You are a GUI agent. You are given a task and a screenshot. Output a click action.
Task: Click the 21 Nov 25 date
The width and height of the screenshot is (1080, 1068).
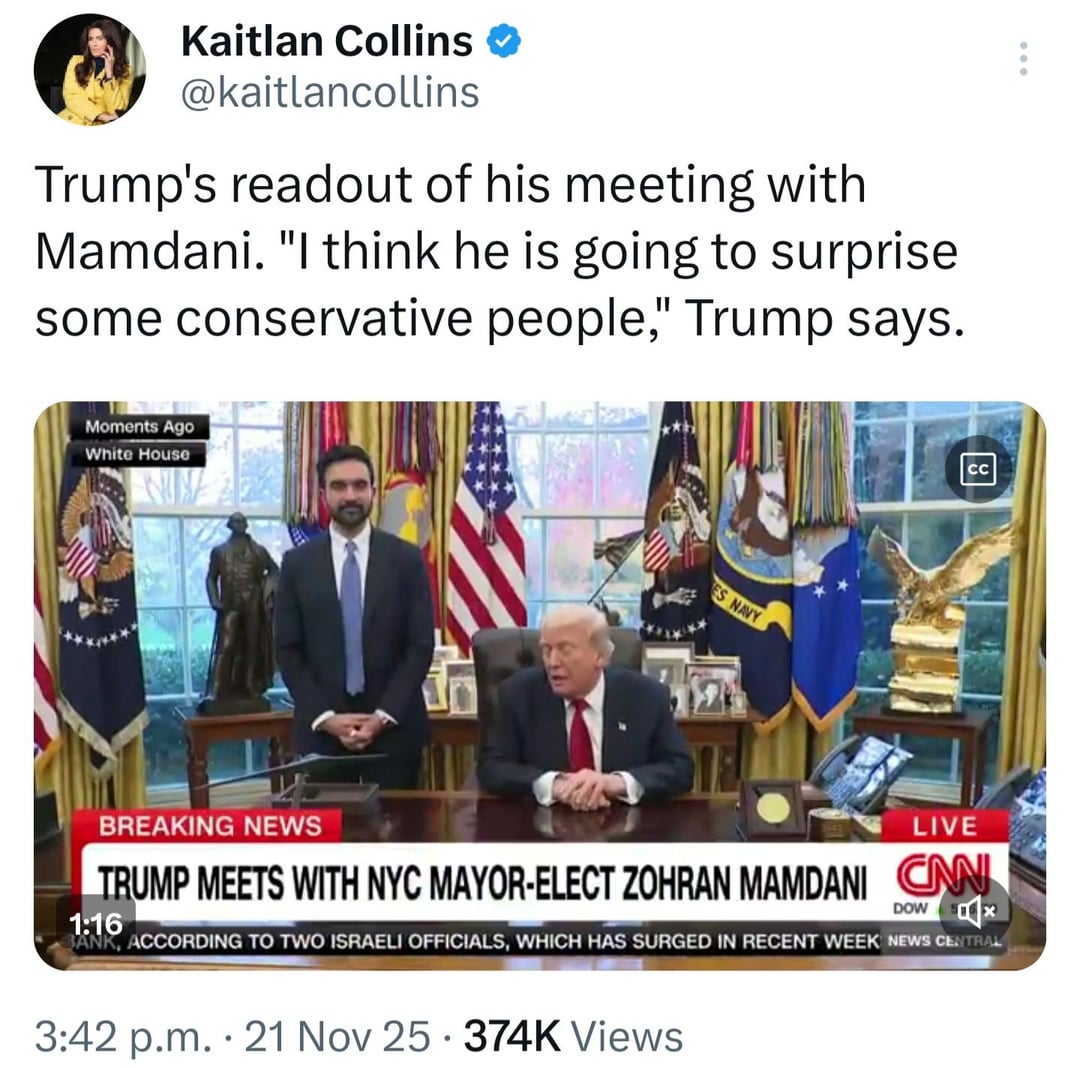(x=338, y=1036)
